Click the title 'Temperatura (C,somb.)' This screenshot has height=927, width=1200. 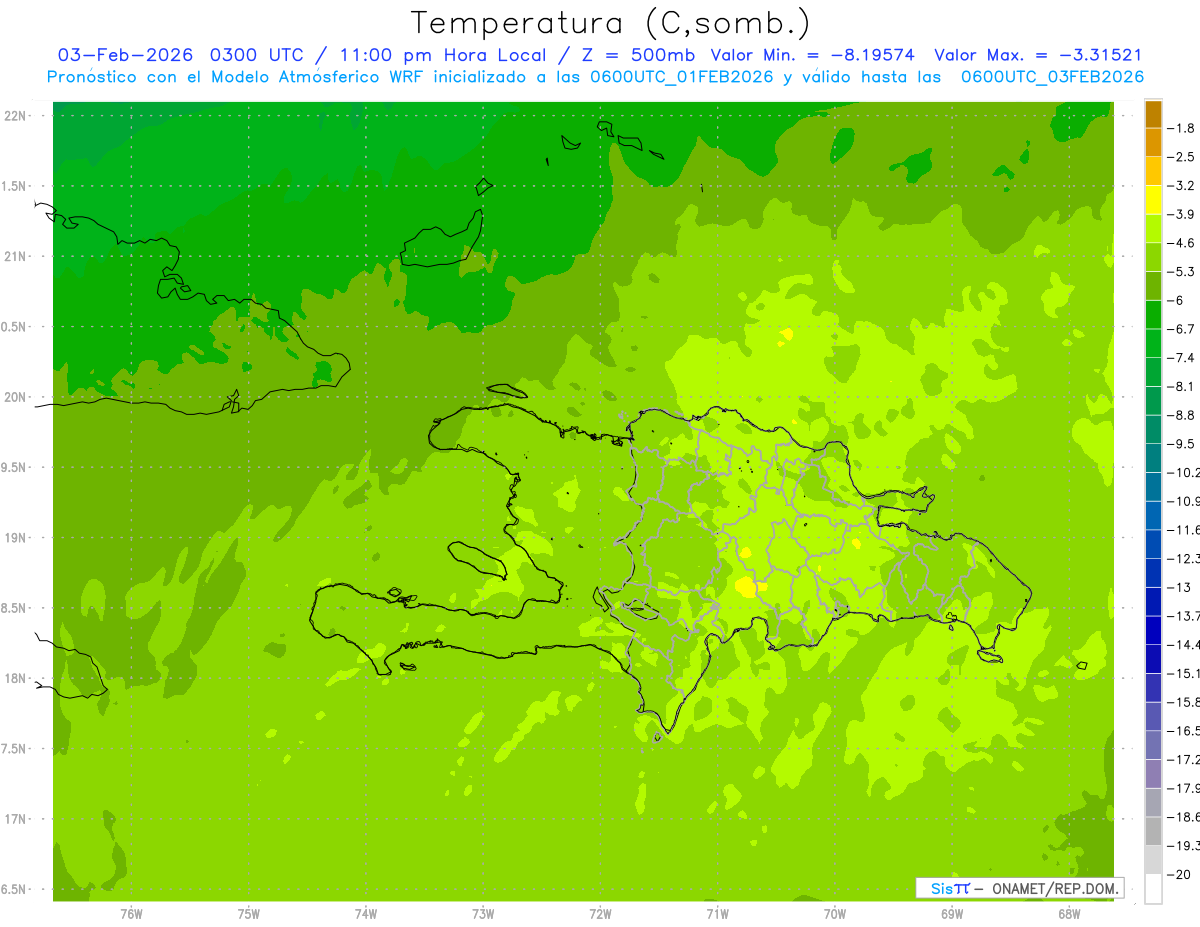click(610, 23)
